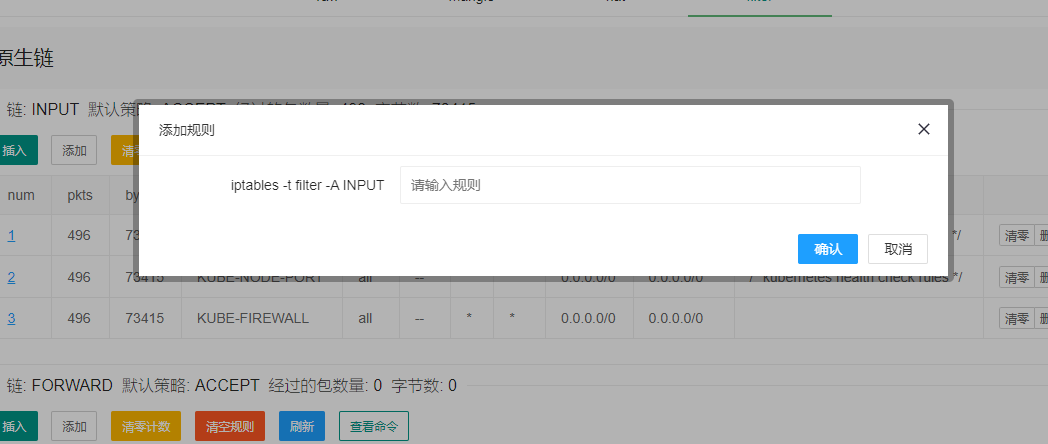
Task: Click the 请输入规则 rule input field
Action: (630, 185)
